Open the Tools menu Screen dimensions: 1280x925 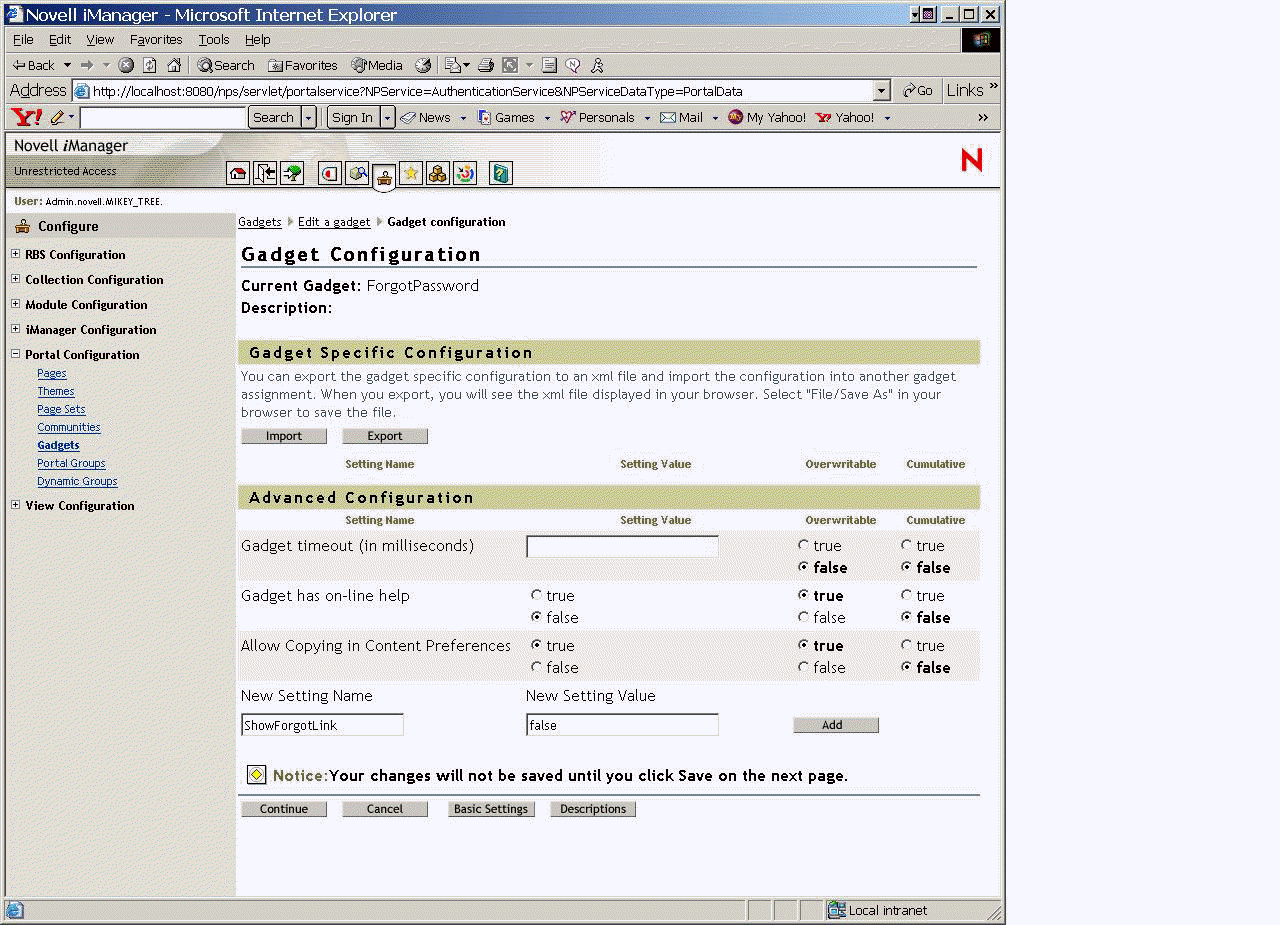[x=213, y=39]
